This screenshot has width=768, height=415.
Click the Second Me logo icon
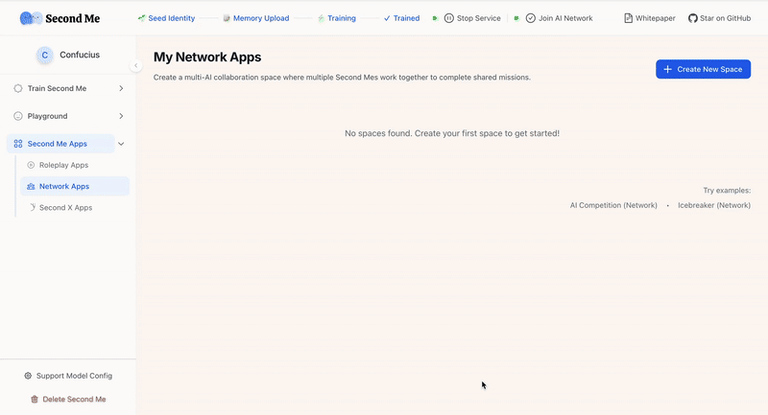(x=31, y=18)
